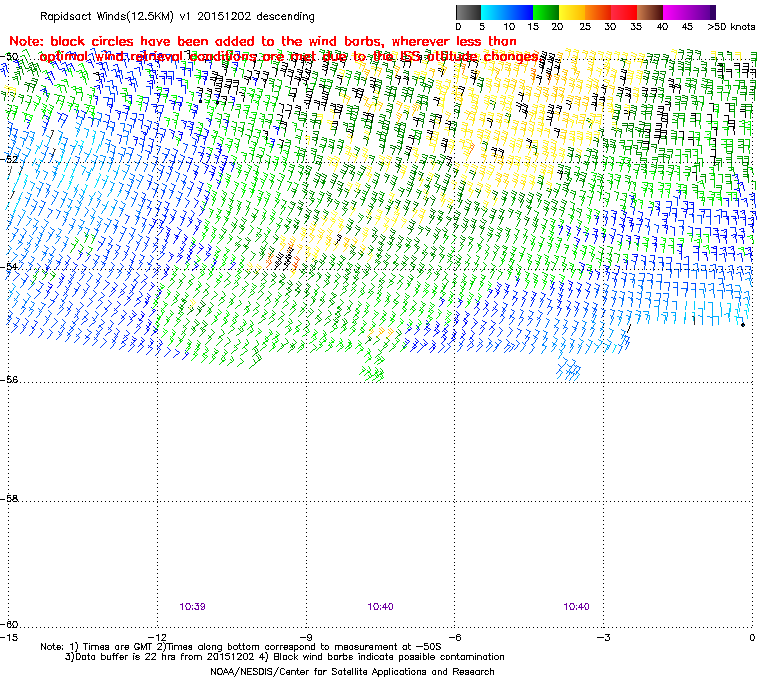
Task: Click the 10:40 time label between -9 and -6
Action: [x=380, y=606]
